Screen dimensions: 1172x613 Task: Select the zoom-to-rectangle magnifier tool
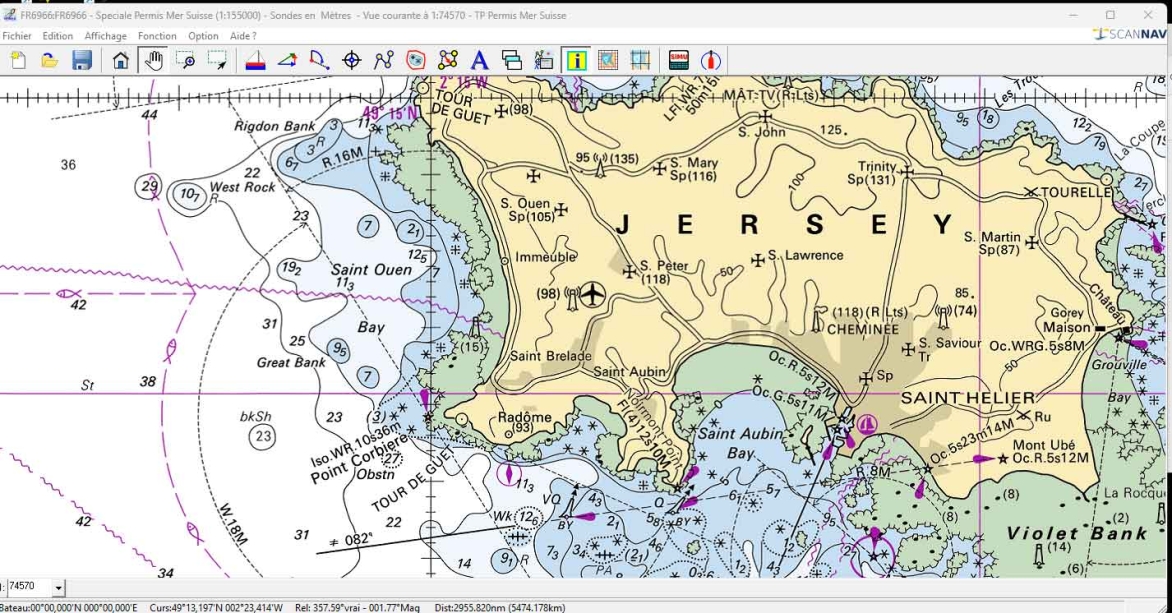point(185,61)
